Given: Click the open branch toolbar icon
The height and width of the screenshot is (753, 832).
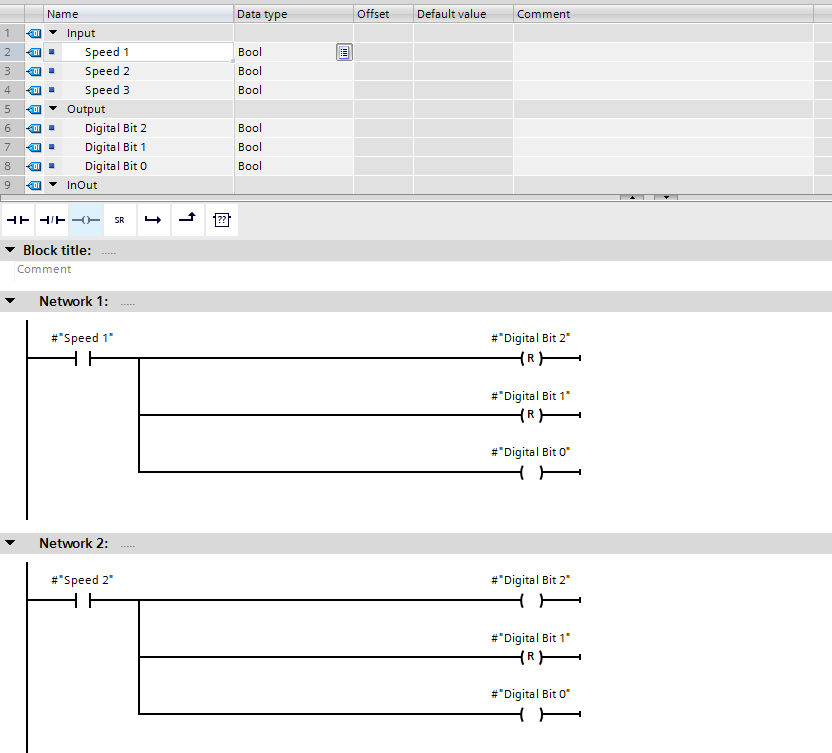Looking at the screenshot, I should click(153, 220).
